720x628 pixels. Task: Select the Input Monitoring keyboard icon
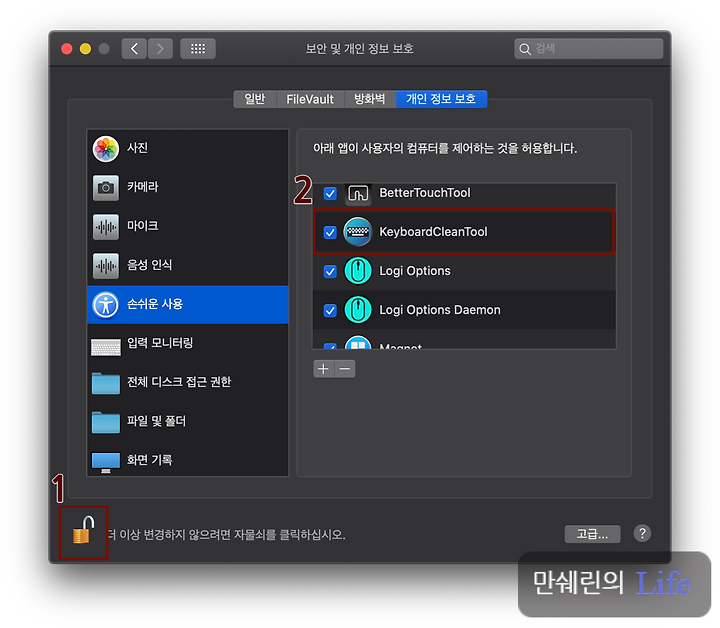pos(106,347)
